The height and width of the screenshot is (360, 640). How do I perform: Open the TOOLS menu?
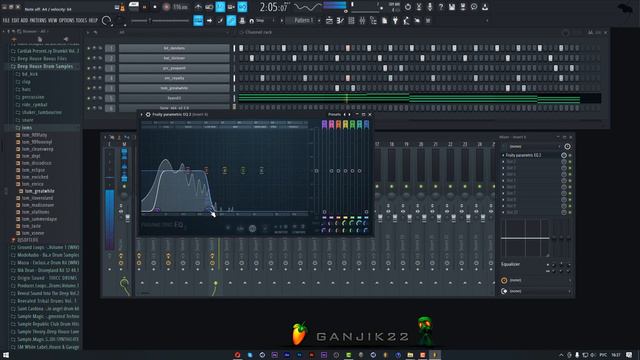coord(82,20)
